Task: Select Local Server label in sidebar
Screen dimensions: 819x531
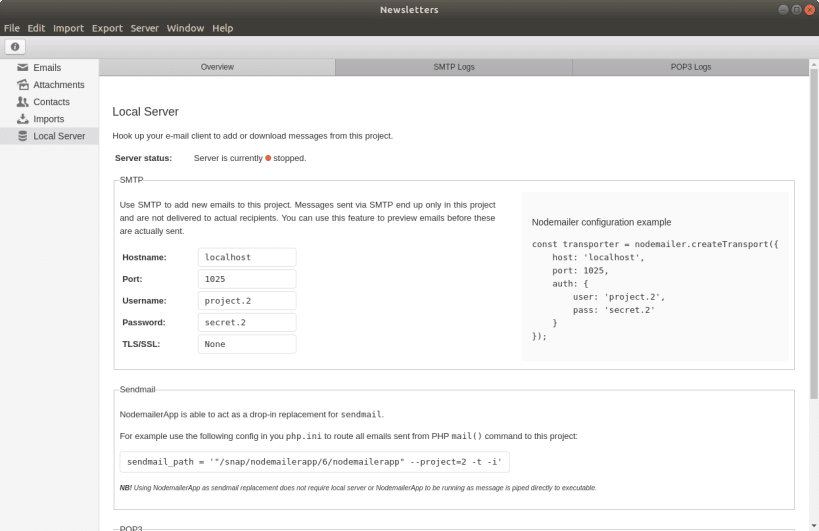Action: [x=59, y=136]
